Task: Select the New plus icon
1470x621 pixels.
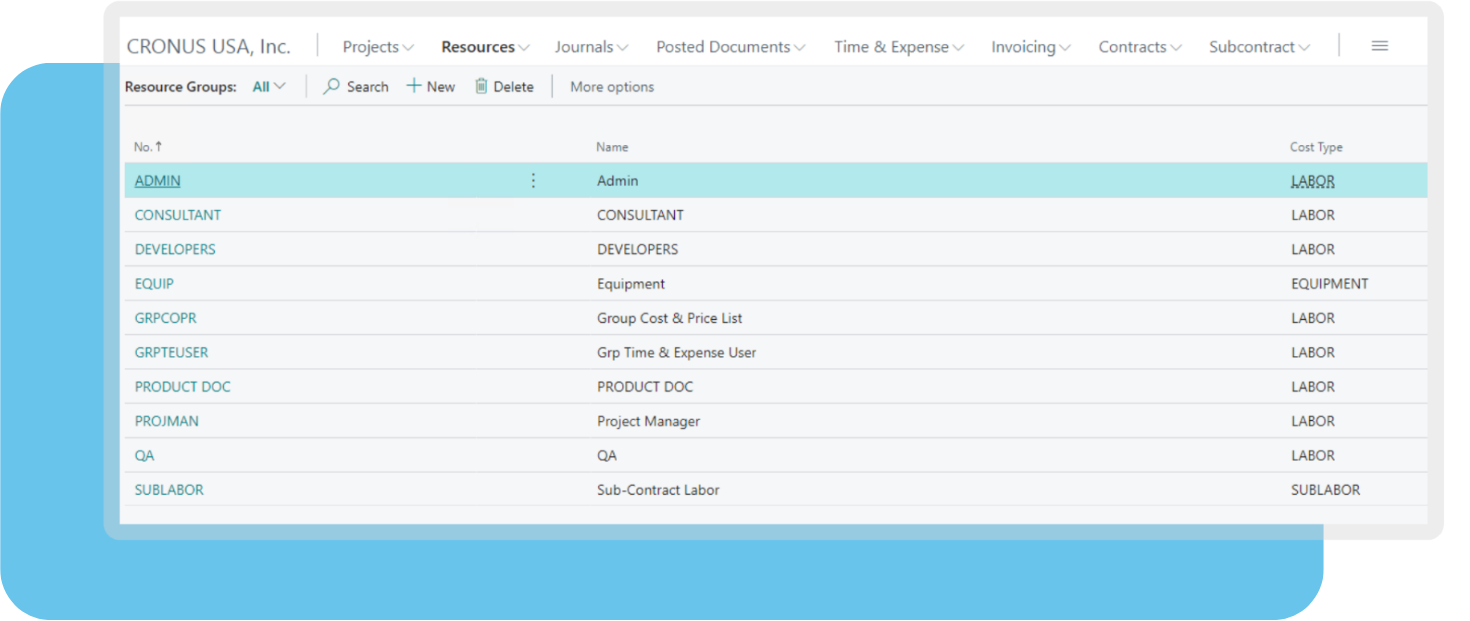Action: 415,86
